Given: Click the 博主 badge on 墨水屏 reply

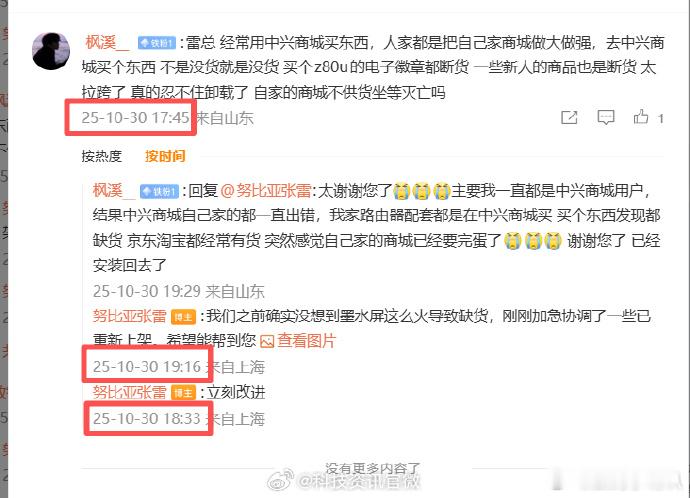Looking at the screenshot, I should [x=183, y=317].
